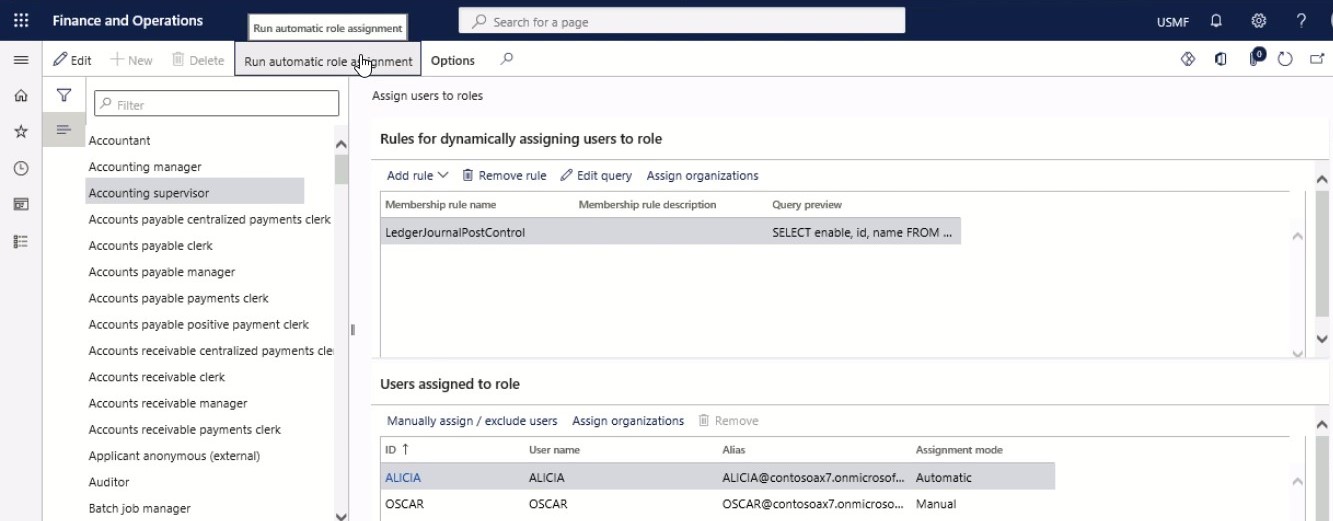Click the User name column header
The image size is (1333, 521).
pos(554,450)
